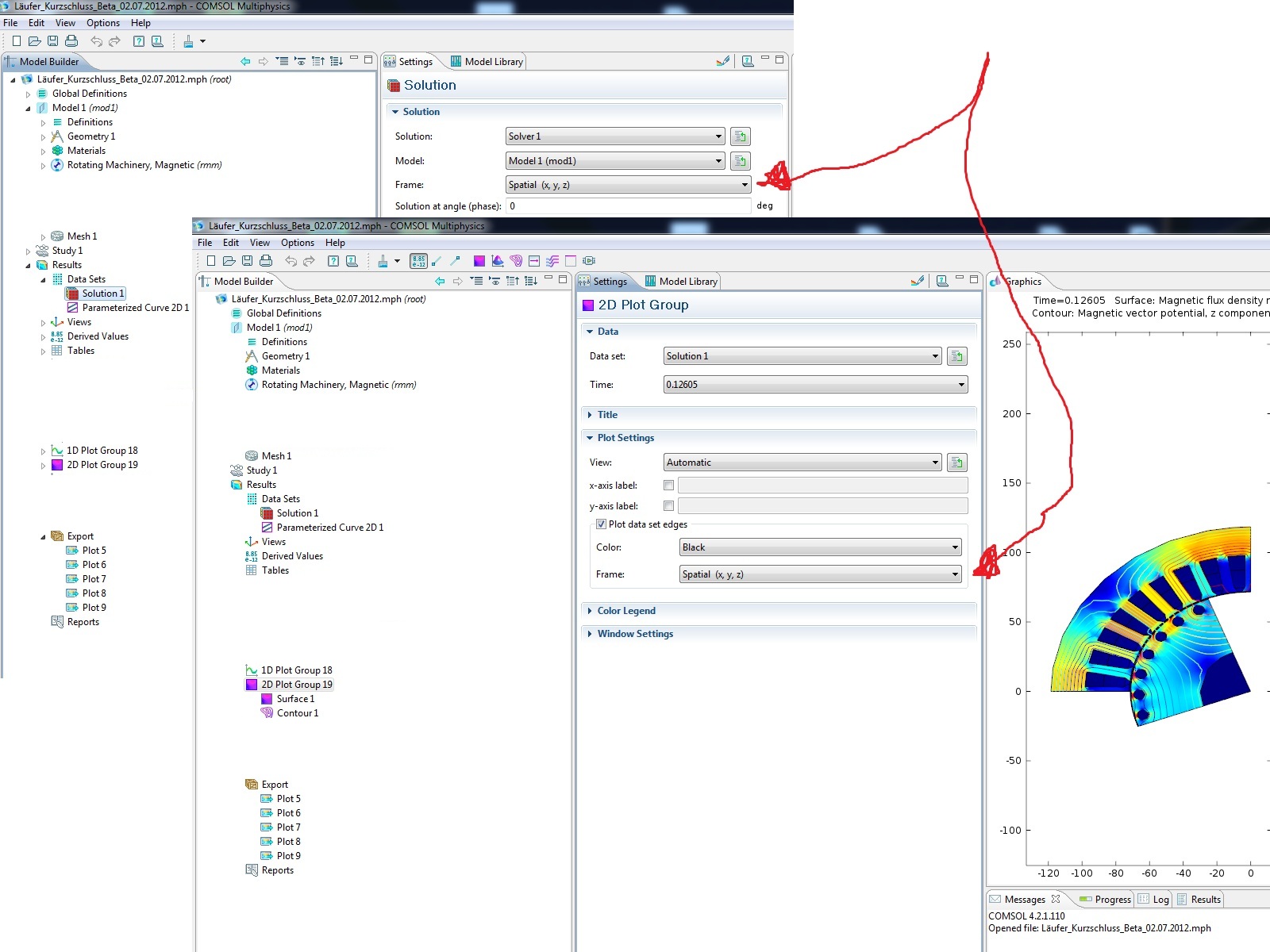Click Print icon in background window toolbar

tap(71, 41)
